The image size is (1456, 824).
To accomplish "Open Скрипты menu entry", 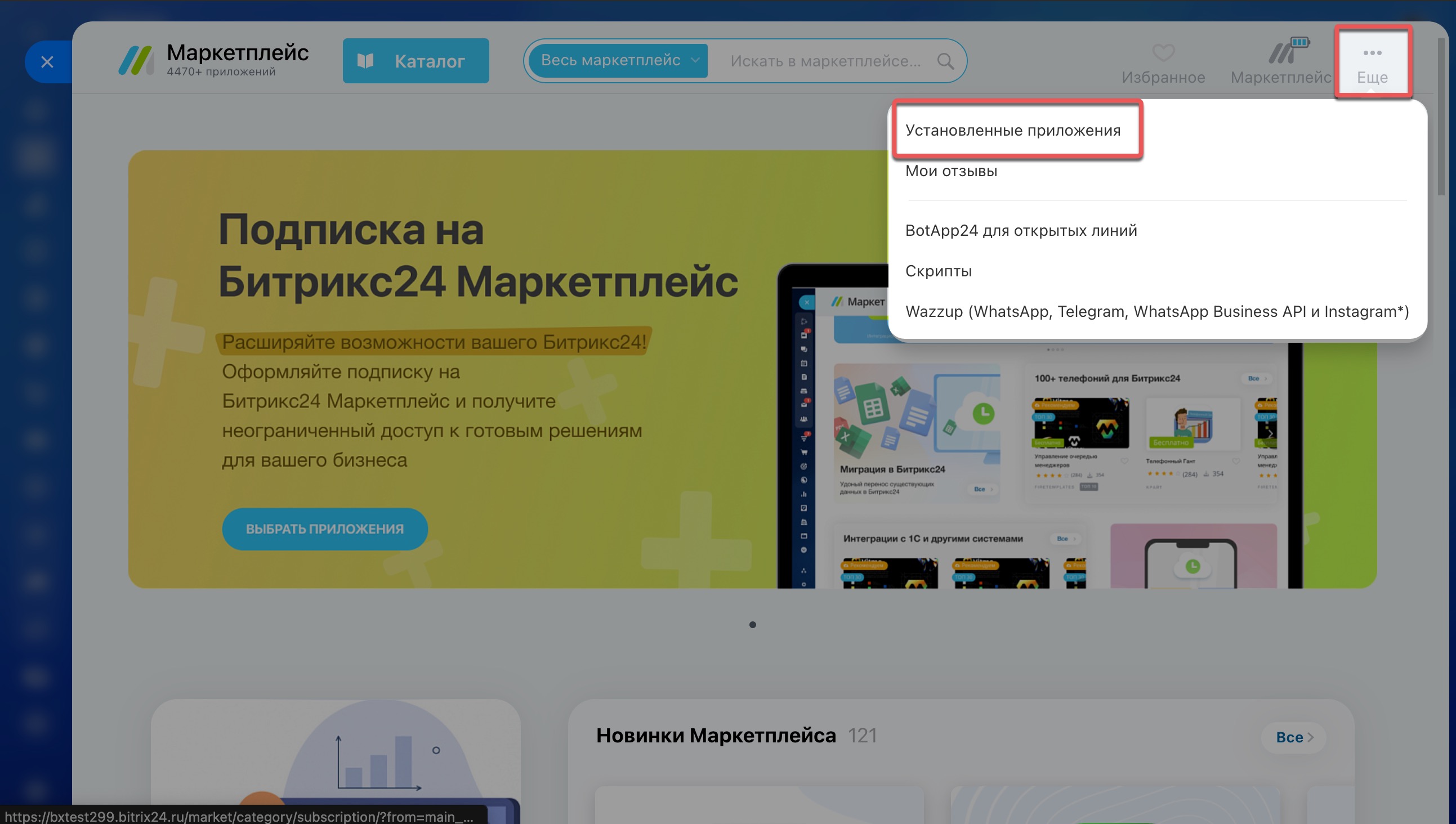I will click(938, 271).
